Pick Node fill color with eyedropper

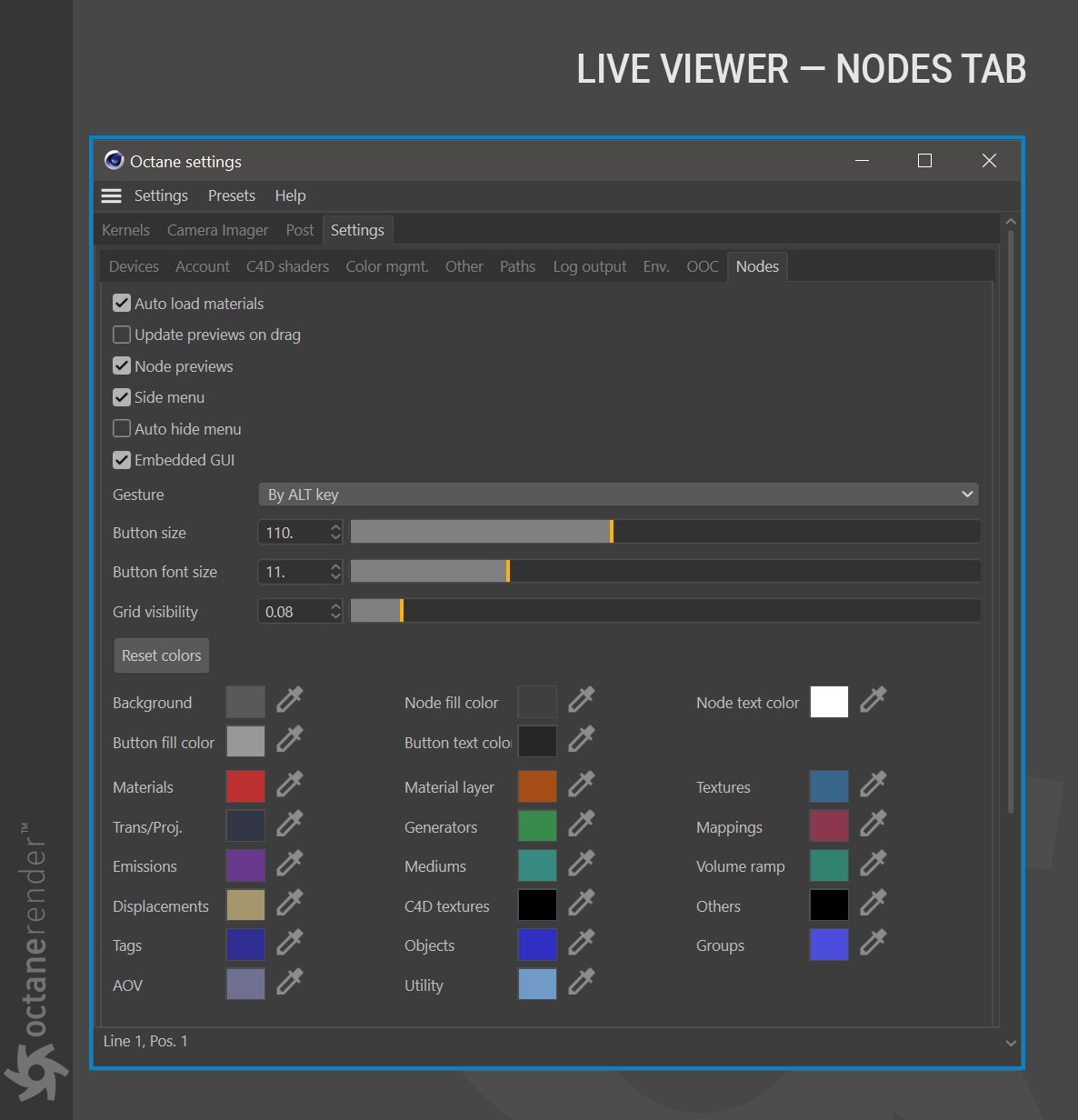pos(581,700)
